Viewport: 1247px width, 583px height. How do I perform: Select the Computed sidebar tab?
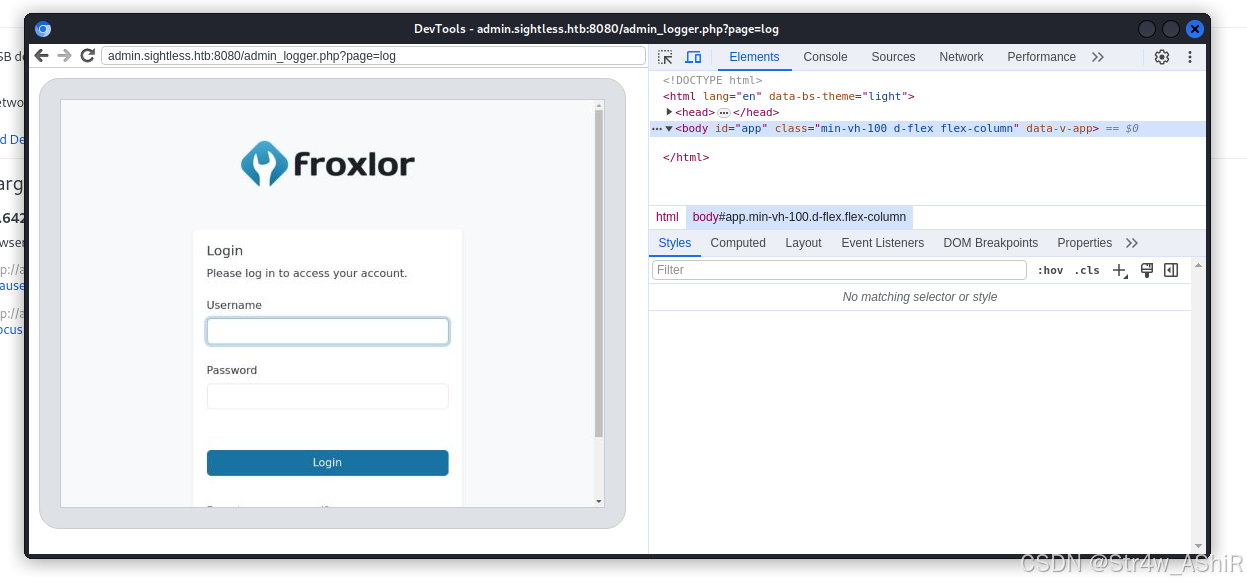coord(738,243)
